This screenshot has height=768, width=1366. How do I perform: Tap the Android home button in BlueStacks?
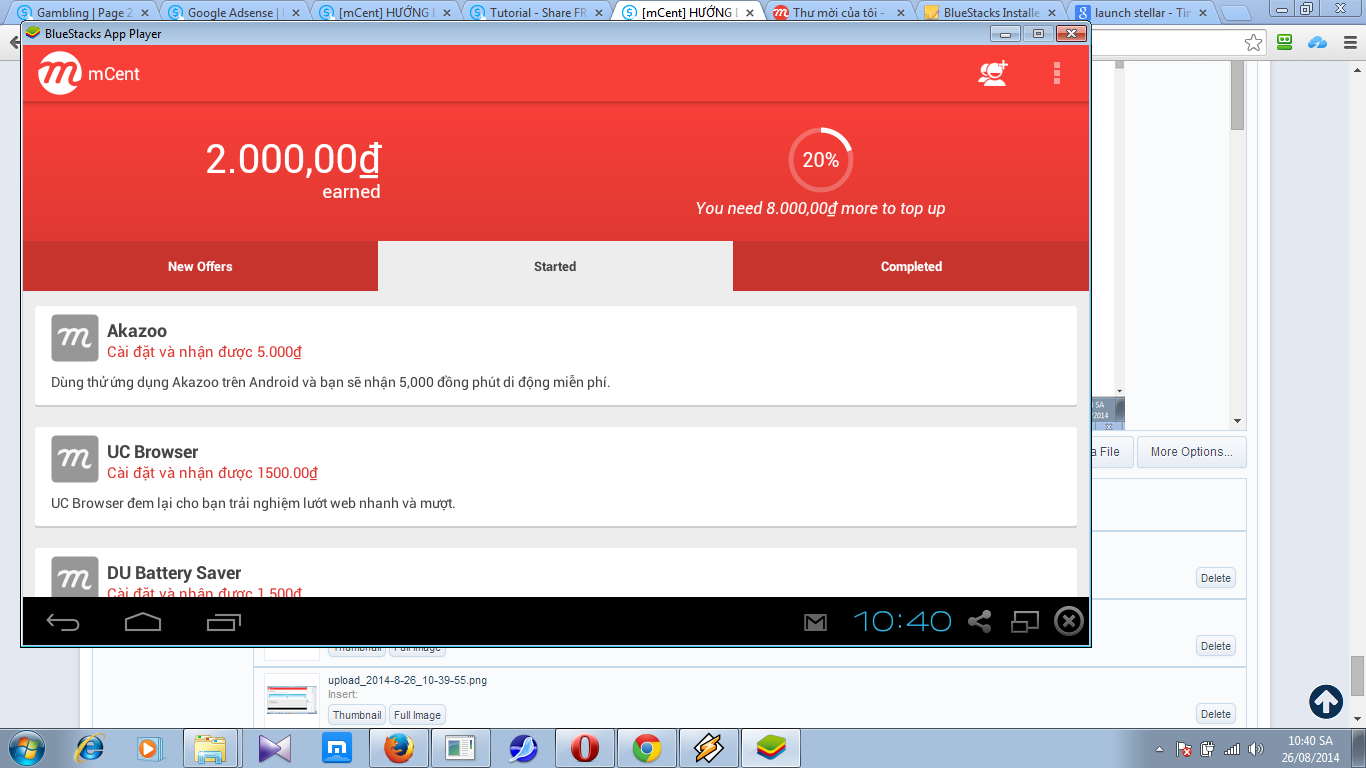tap(143, 622)
